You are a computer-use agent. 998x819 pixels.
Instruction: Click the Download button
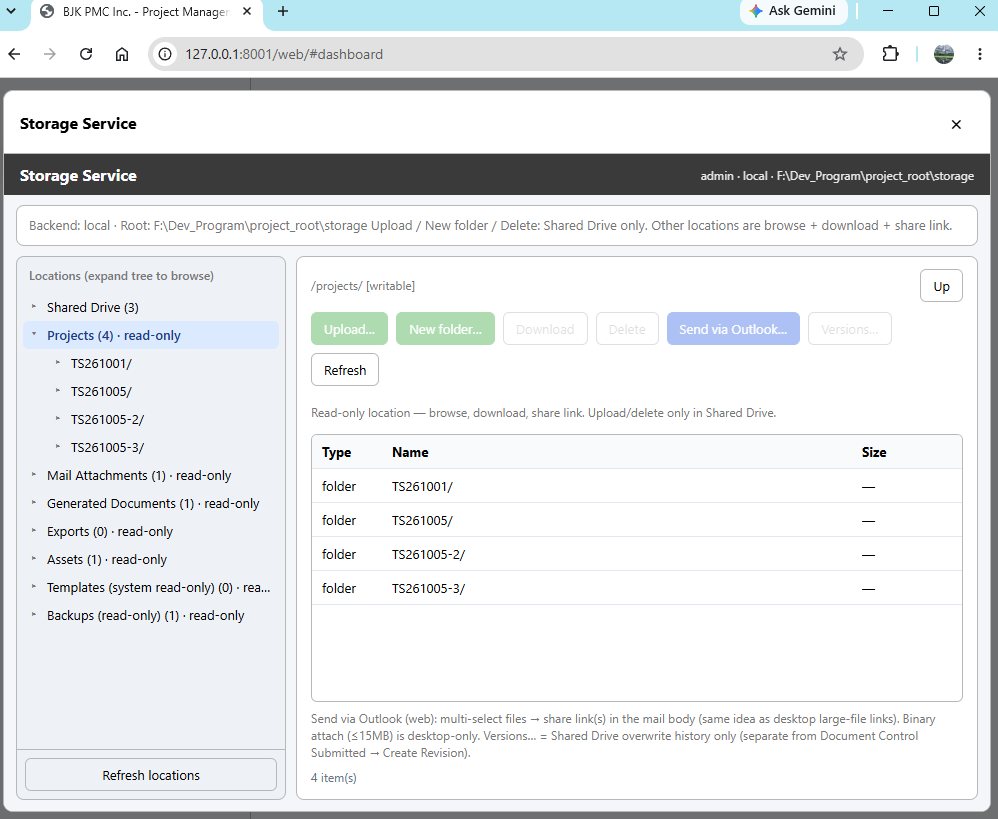tap(545, 329)
